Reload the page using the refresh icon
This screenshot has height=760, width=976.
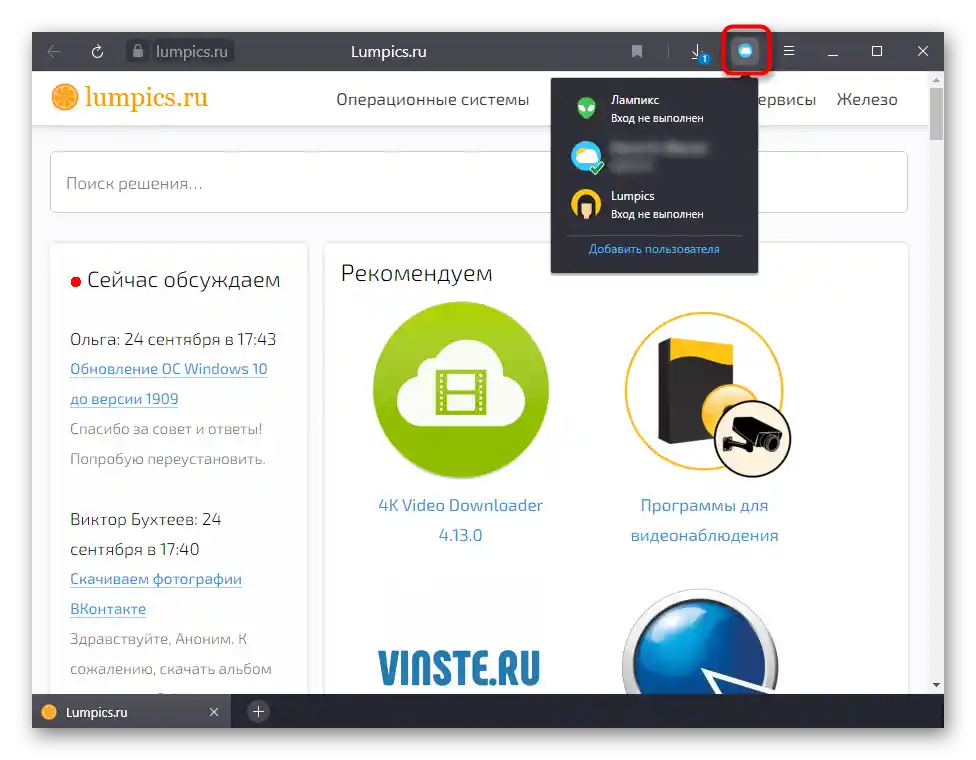click(x=97, y=51)
